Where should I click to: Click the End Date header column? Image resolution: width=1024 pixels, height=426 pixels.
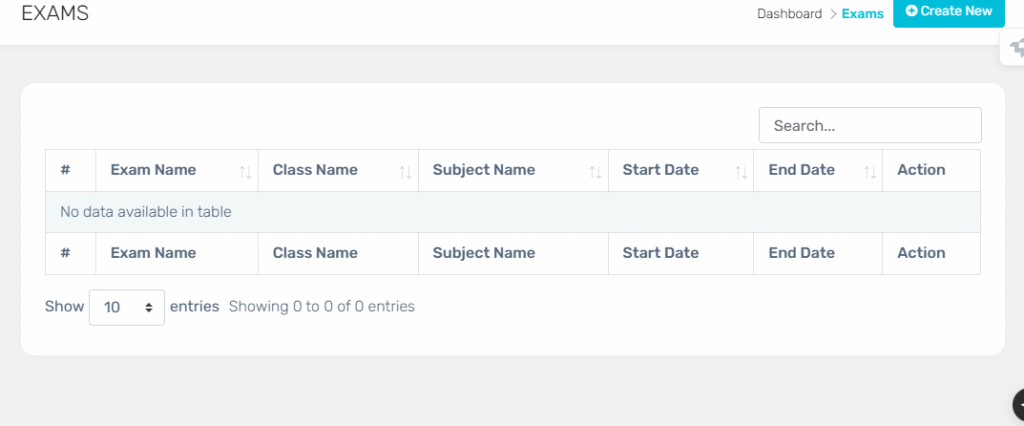818,171
